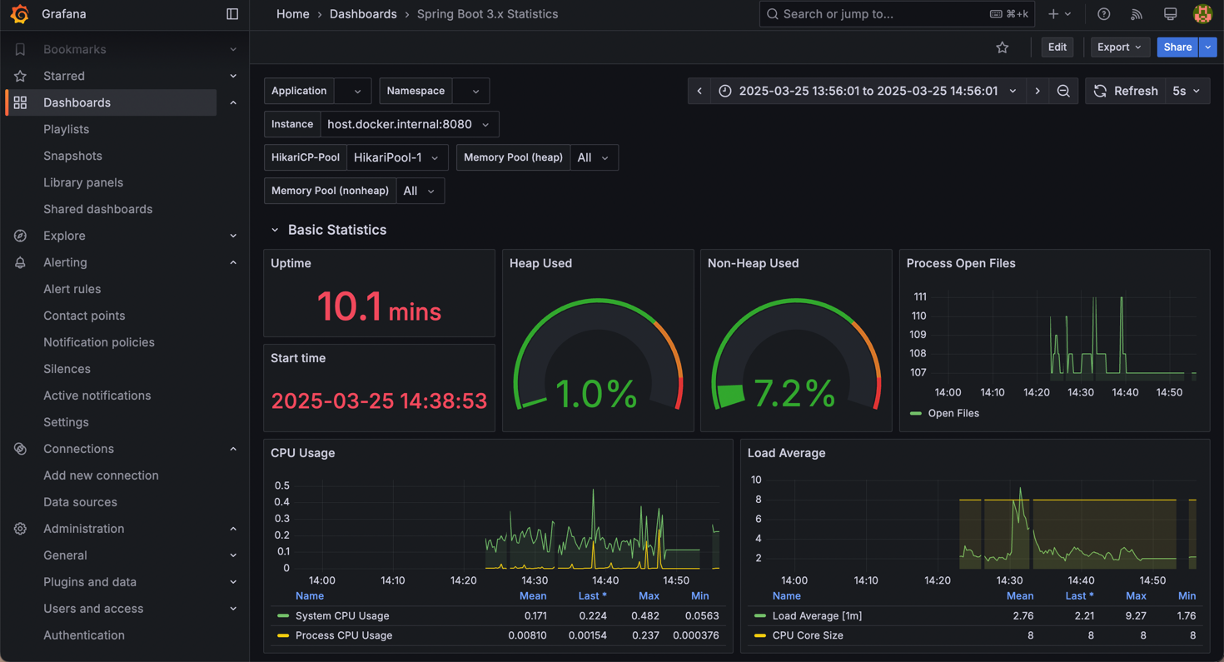The image size is (1224, 662).
Task: Click the Uptime panel title
Action: tap(291, 263)
